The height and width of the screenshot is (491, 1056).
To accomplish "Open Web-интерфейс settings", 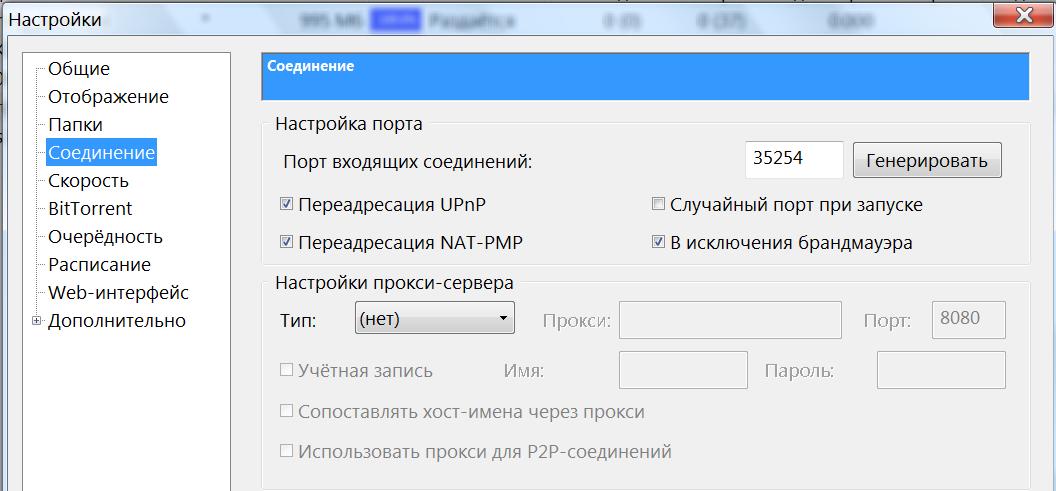I will click(x=118, y=293).
